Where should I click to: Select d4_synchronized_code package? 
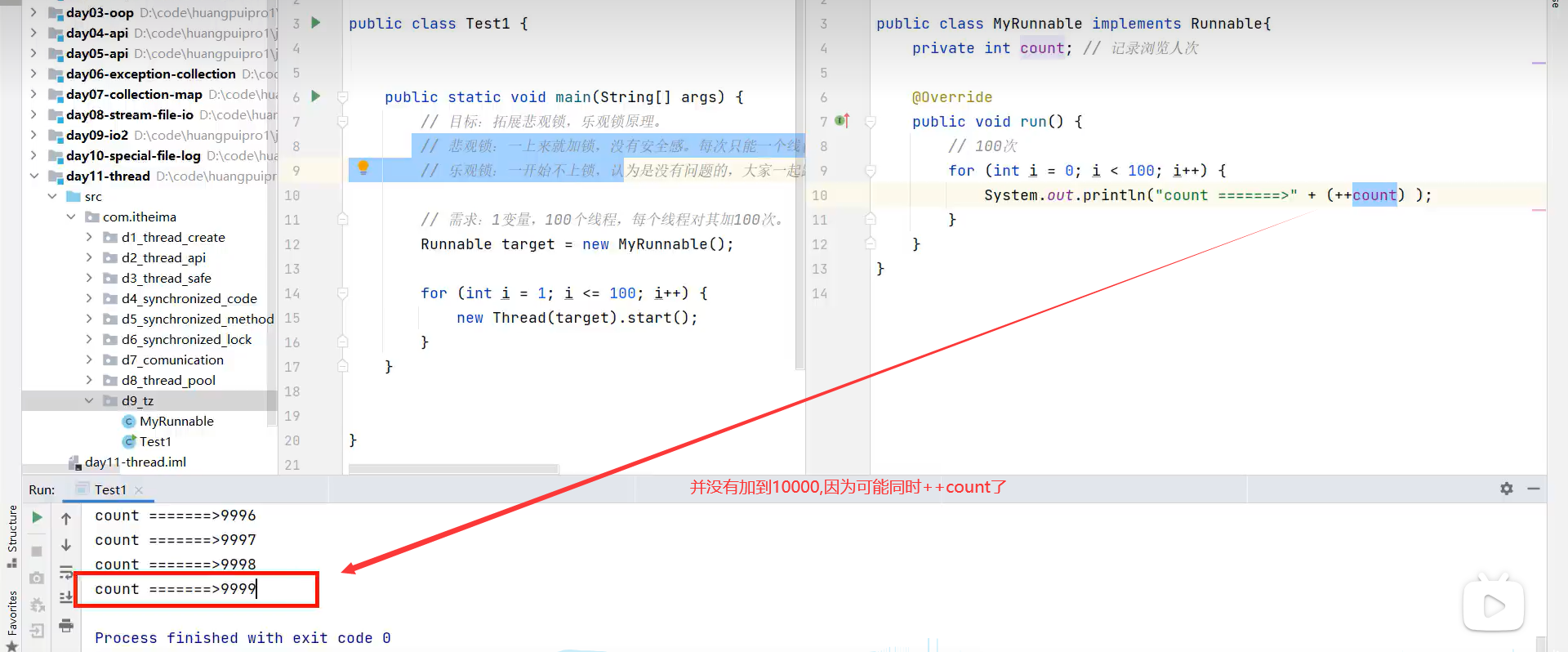[x=189, y=298]
